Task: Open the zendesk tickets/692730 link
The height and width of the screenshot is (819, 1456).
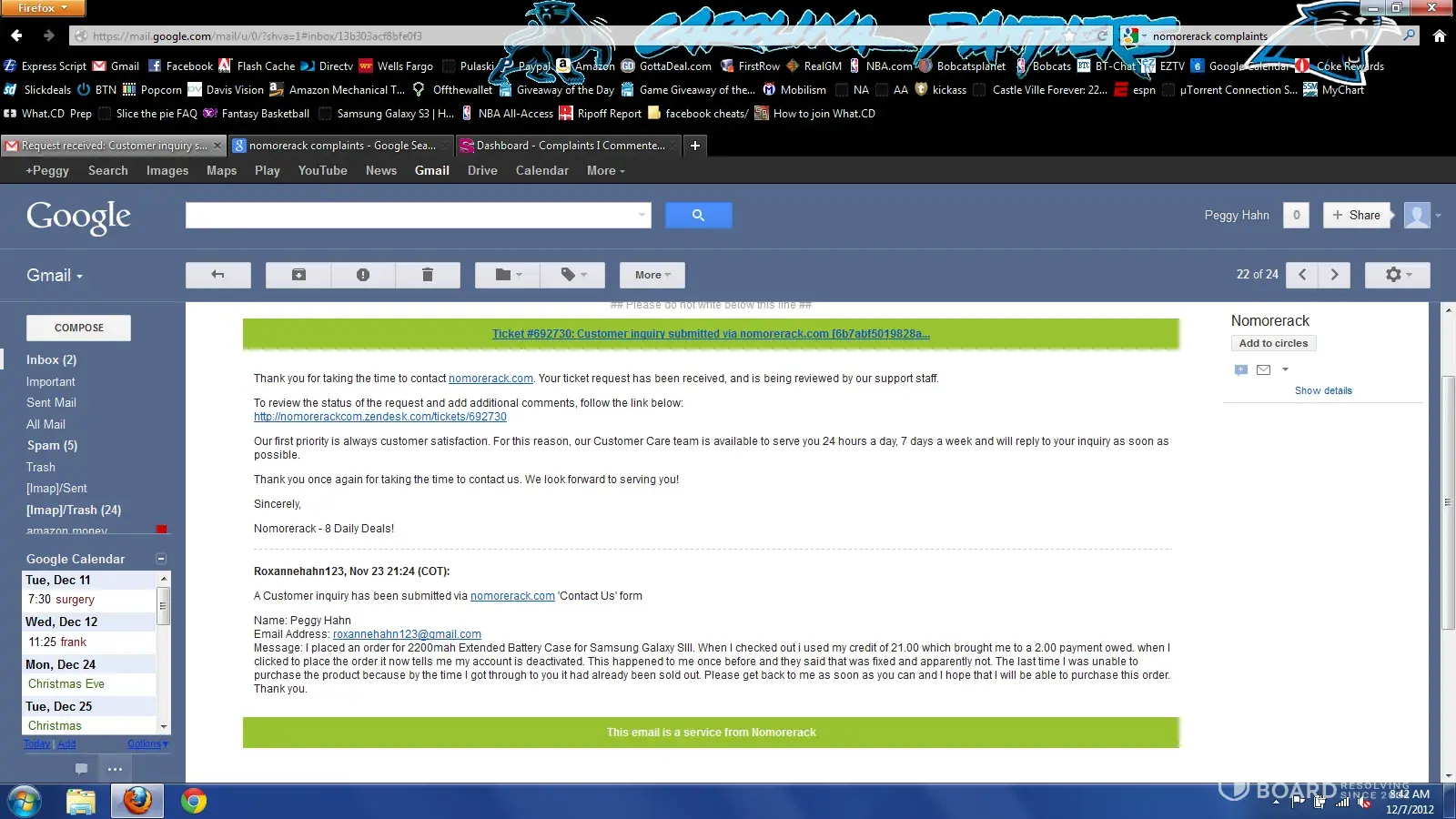Action: (380, 417)
